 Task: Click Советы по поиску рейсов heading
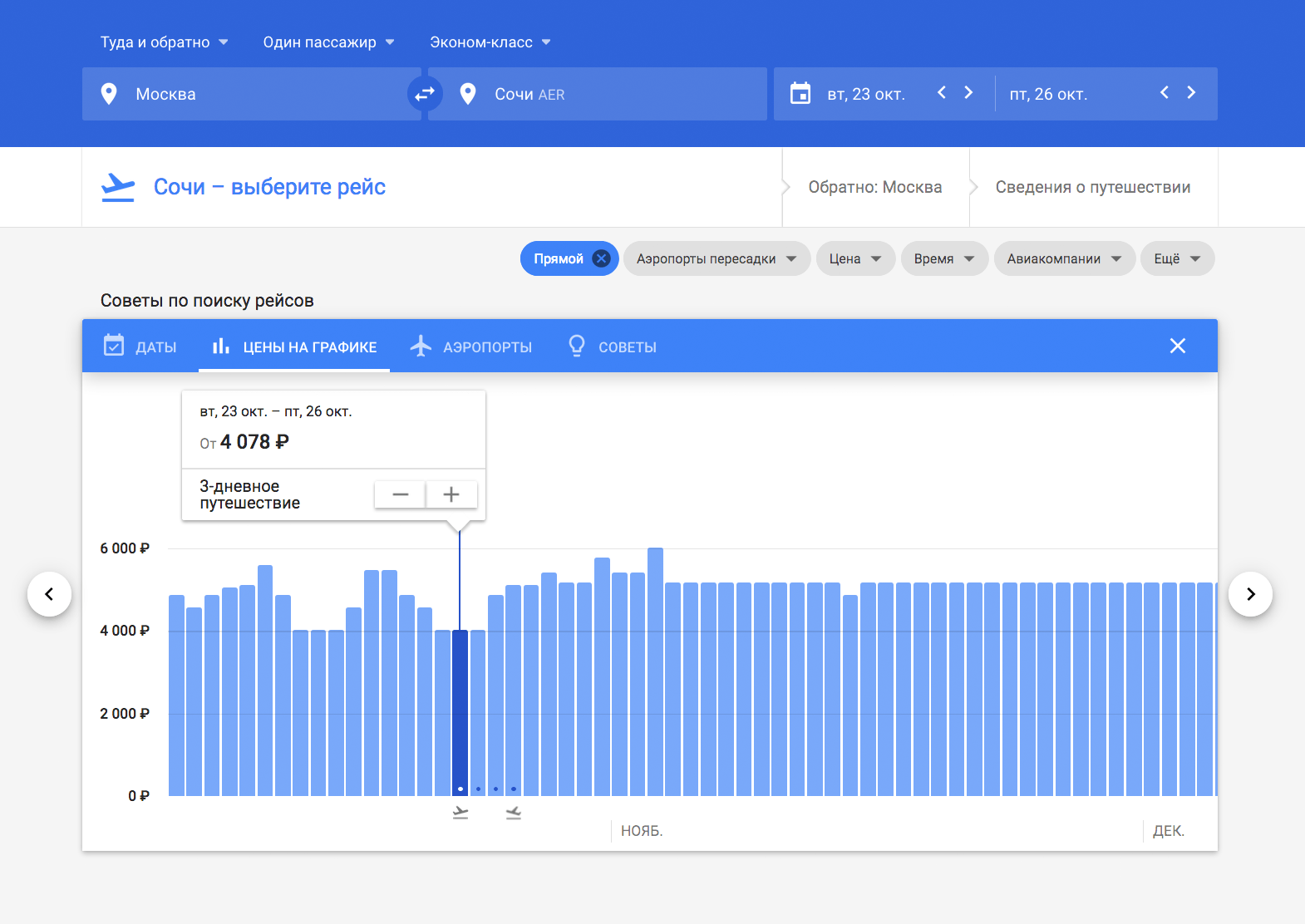click(207, 301)
